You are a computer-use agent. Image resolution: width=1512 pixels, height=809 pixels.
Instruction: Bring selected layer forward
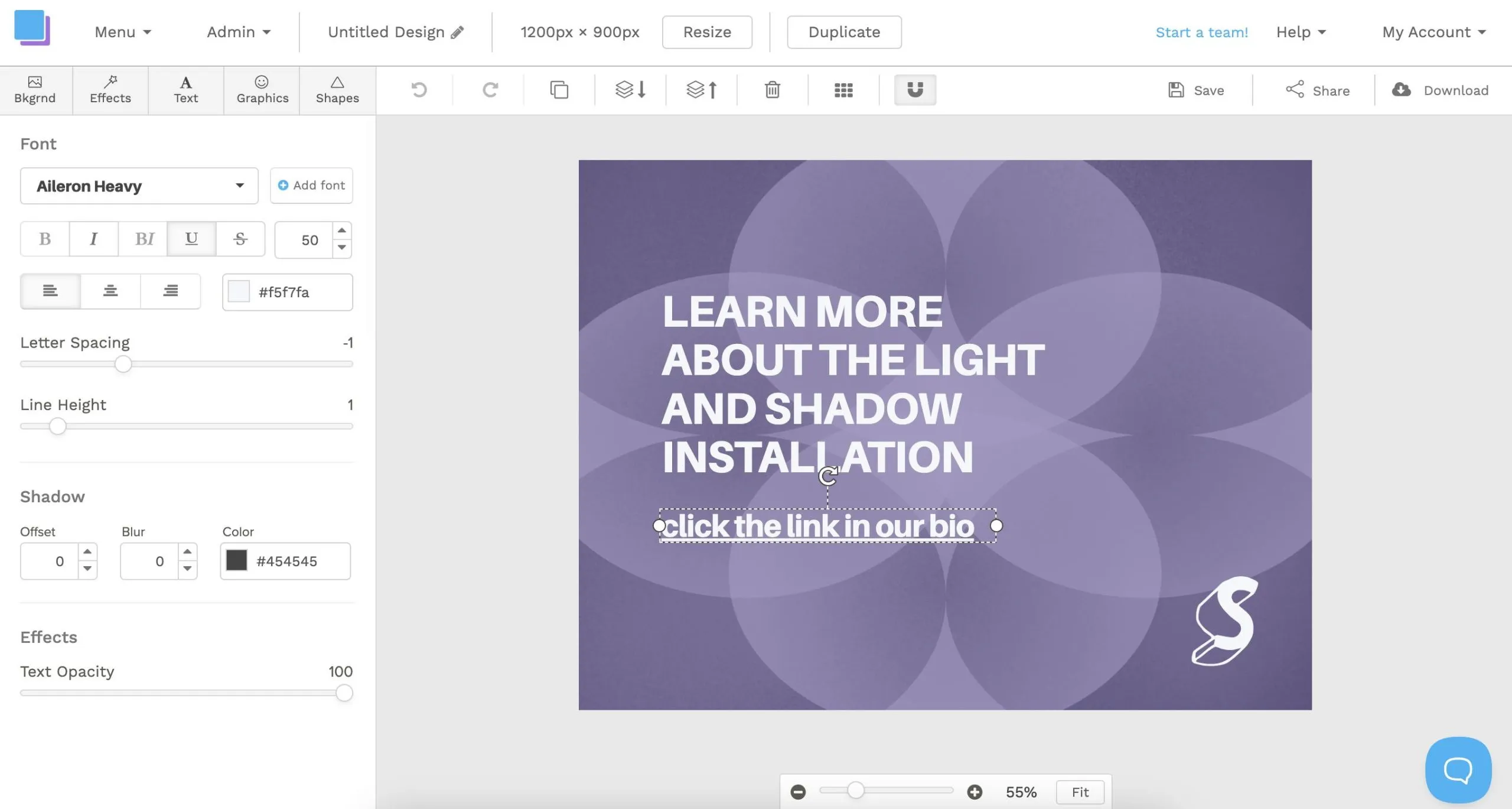tap(702, 90)
